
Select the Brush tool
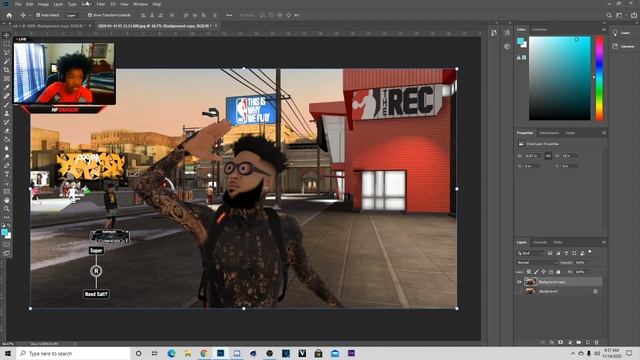pos(7,105)
